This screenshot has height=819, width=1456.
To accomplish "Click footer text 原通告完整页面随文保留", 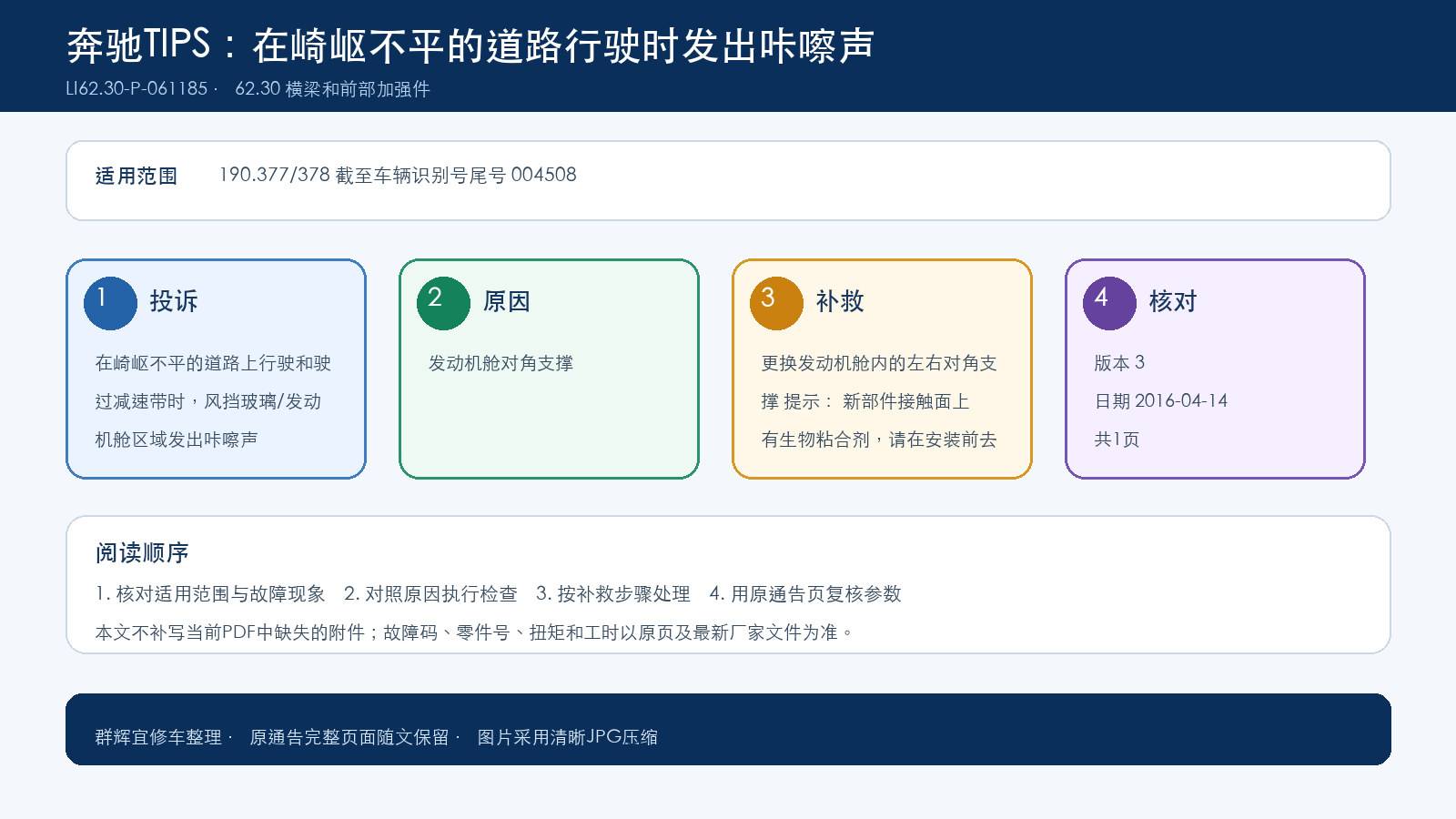I will (349, 737).
